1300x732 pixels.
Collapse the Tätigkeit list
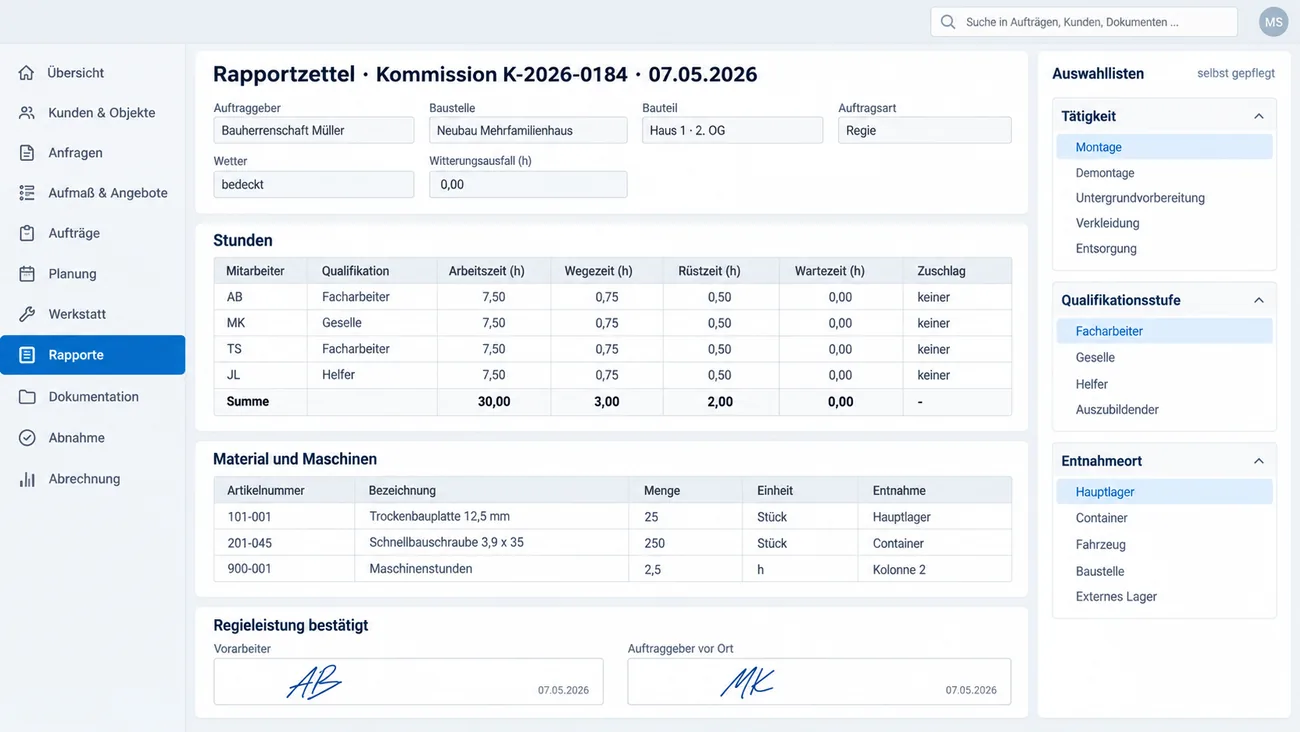coord(1258,116)
